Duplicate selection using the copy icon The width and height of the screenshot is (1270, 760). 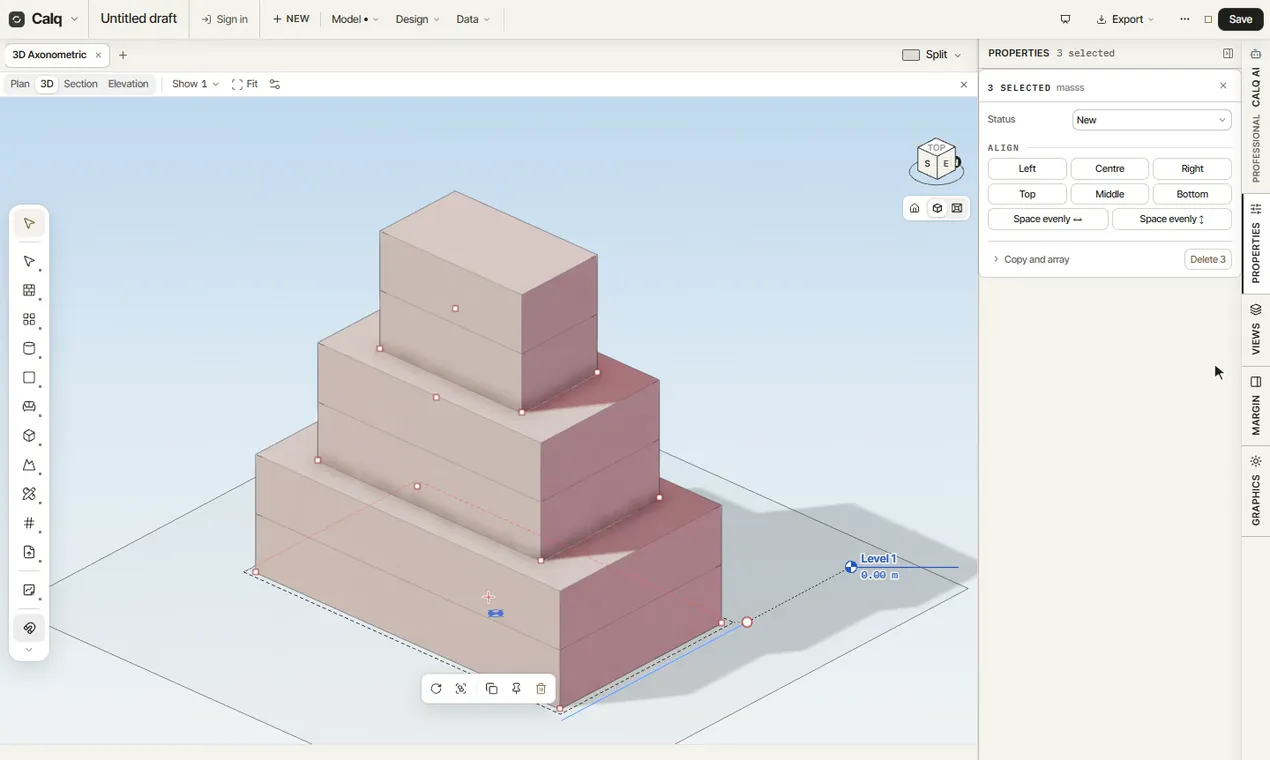491,689
